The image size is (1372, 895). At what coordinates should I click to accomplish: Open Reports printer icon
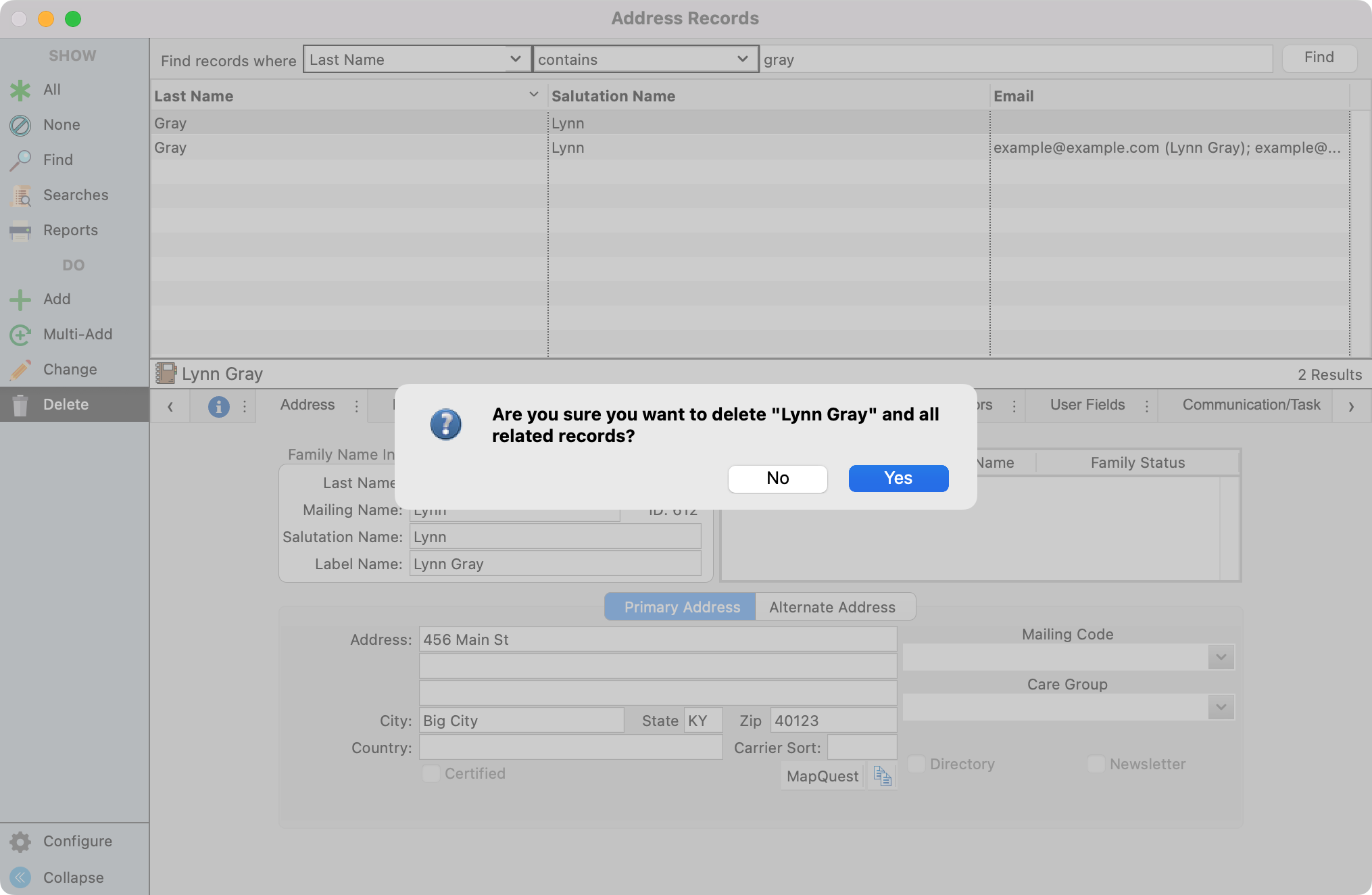(20, 231)
